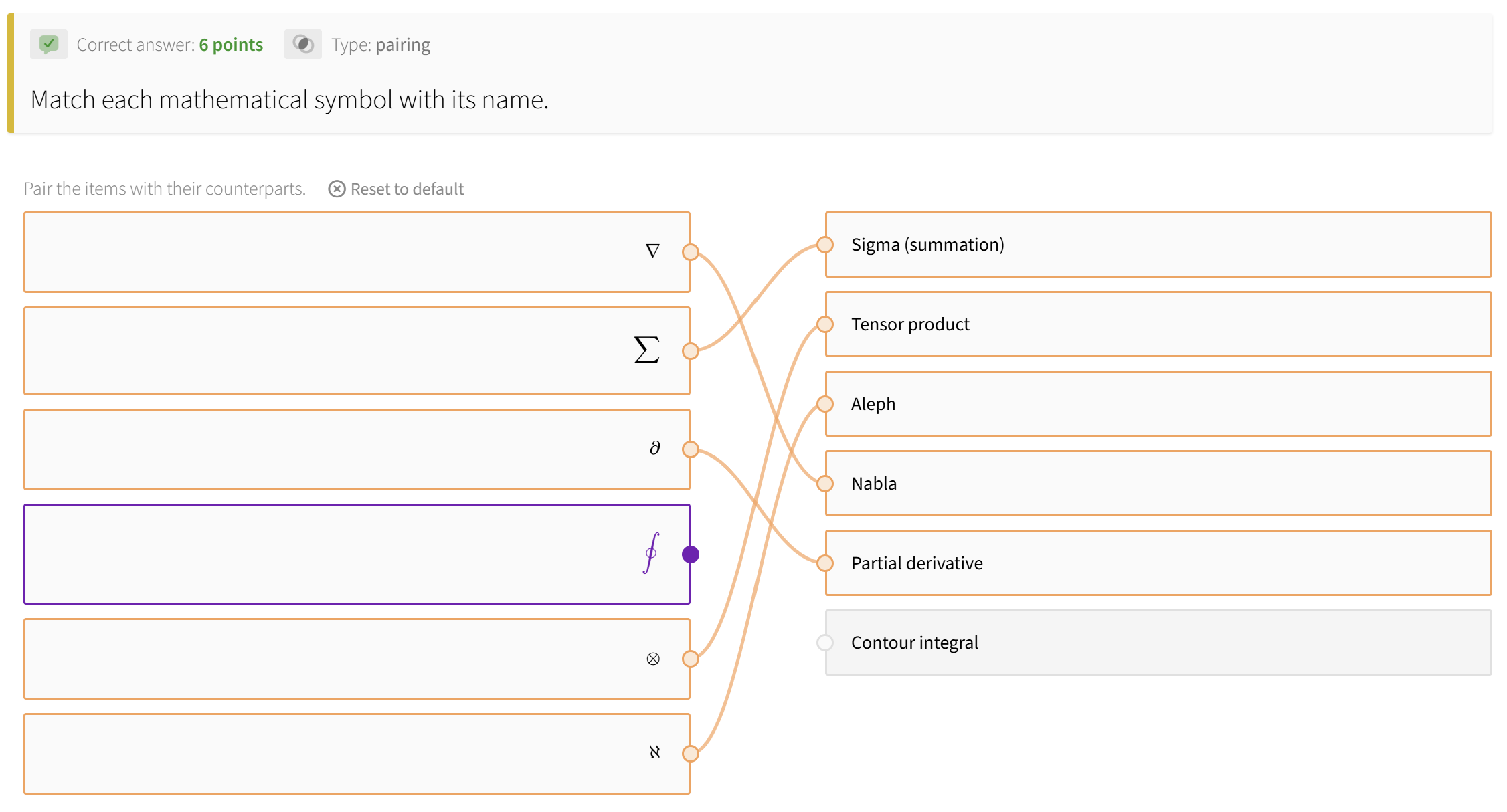Screen dimensions: 1507x812
Task: Click the green correct answer checkmark icon
Action: (48, 43)
